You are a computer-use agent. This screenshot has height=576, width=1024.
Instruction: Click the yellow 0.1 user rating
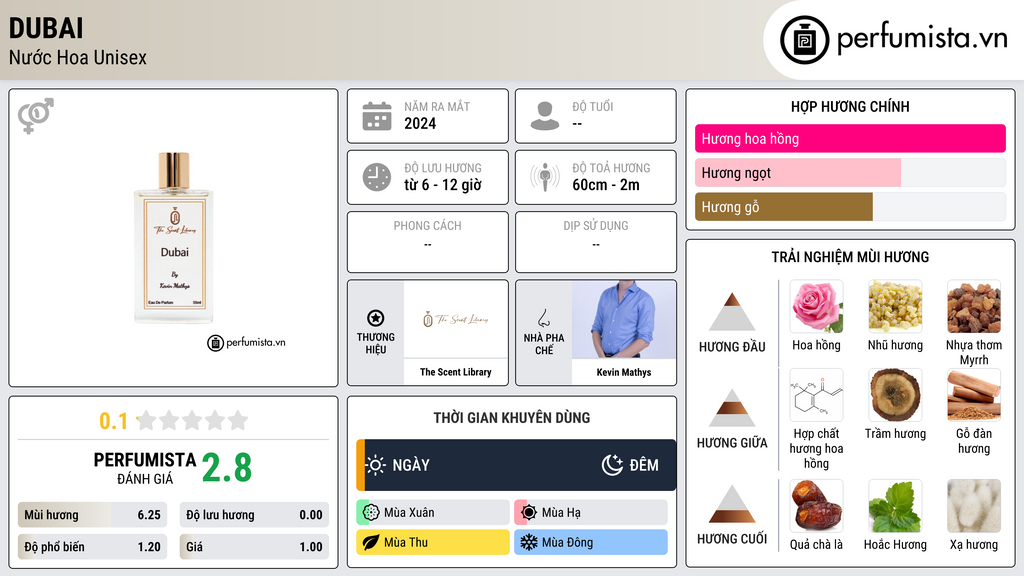113,421
